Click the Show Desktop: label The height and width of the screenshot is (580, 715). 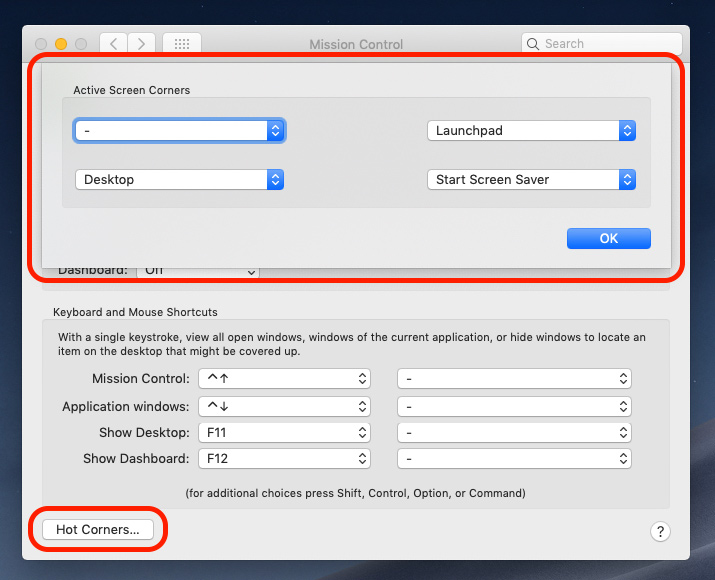click(x=144, y=432)
